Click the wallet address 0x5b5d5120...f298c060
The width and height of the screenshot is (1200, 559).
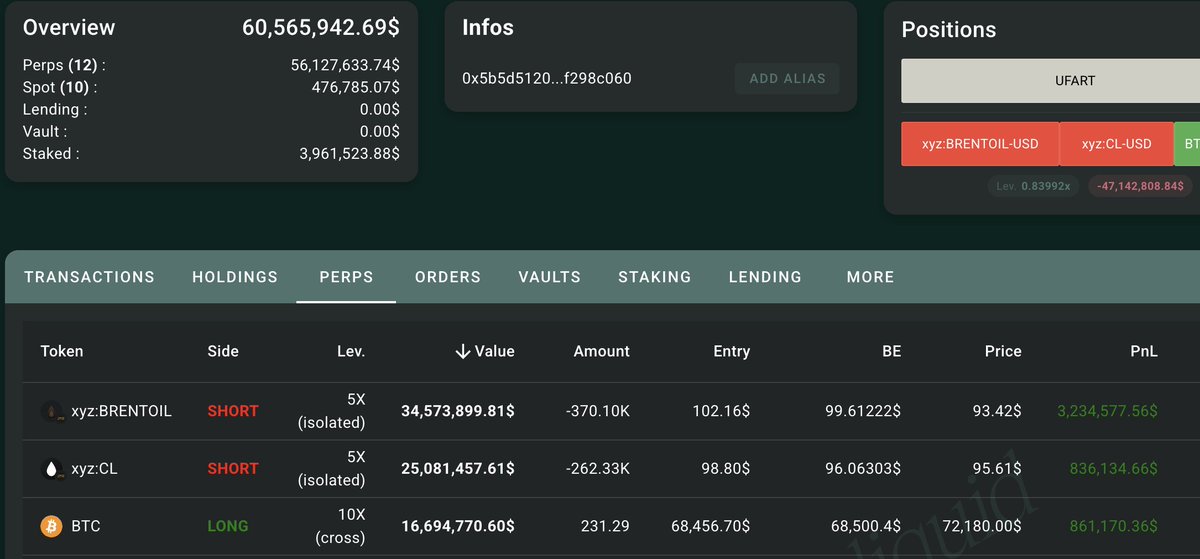(x=547, y=78)
